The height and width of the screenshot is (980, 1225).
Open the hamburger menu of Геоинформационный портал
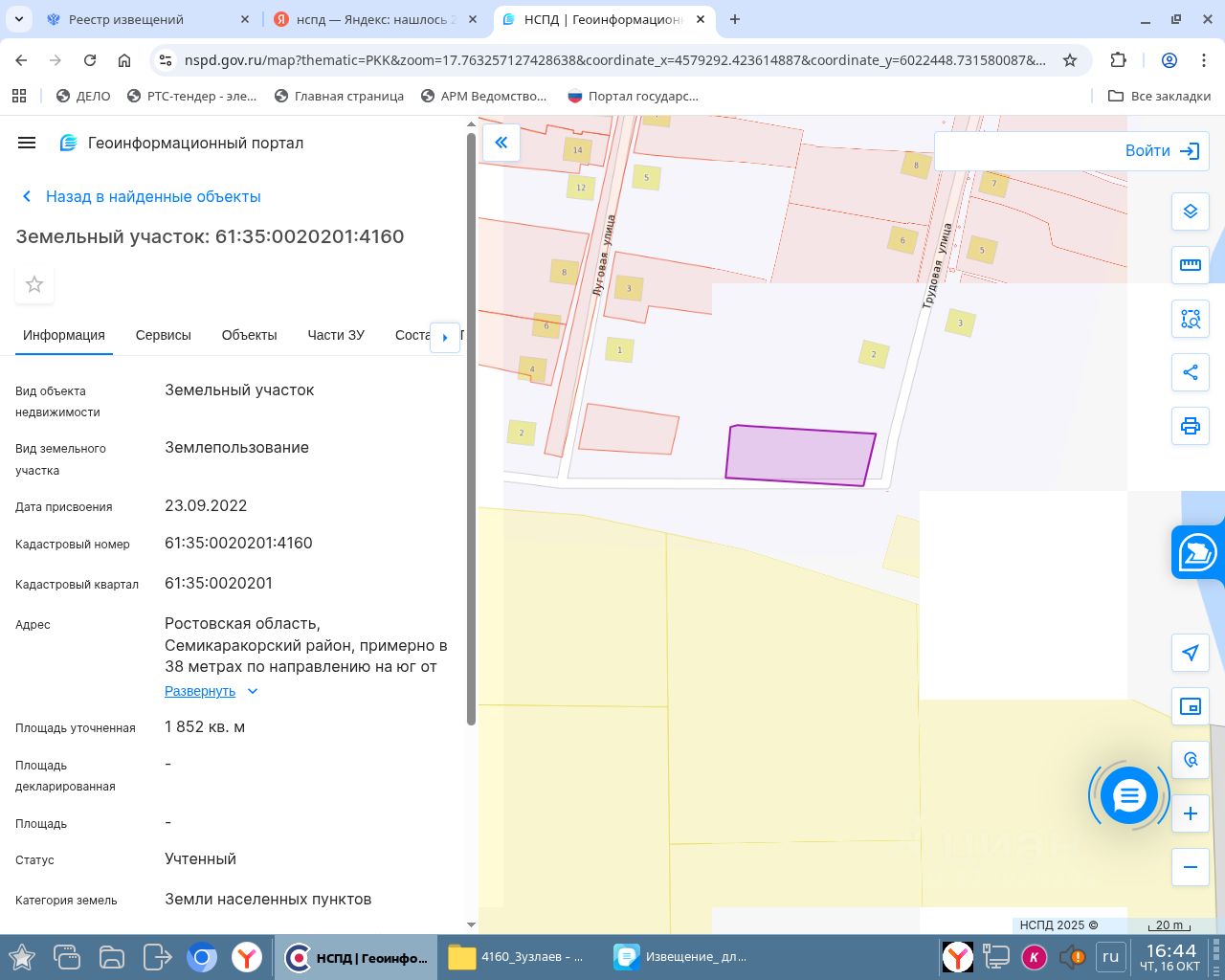click(27, 143)
